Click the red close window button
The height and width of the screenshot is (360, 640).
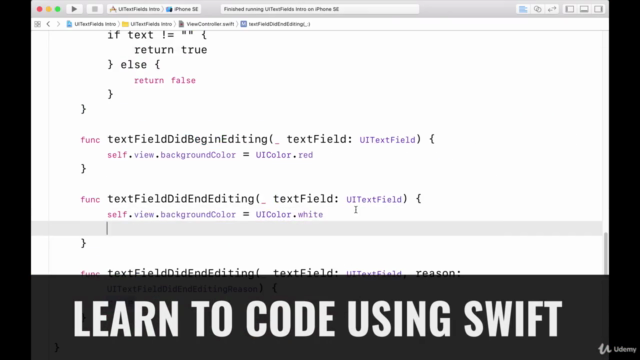click(40, 9)
